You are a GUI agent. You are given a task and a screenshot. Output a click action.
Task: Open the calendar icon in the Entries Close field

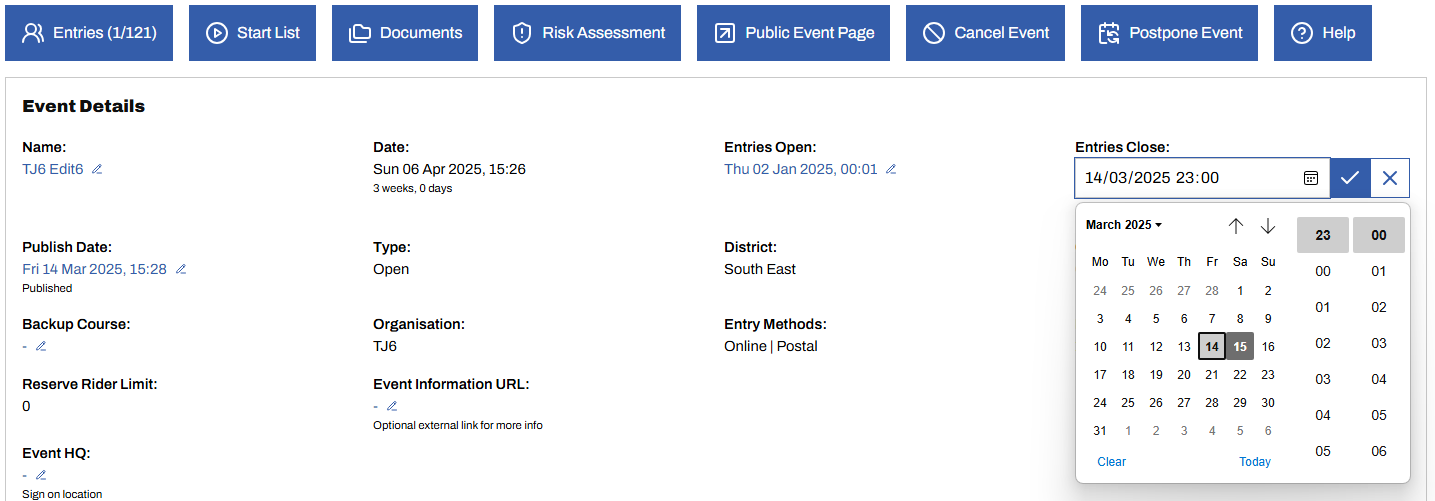point(1310,178)
